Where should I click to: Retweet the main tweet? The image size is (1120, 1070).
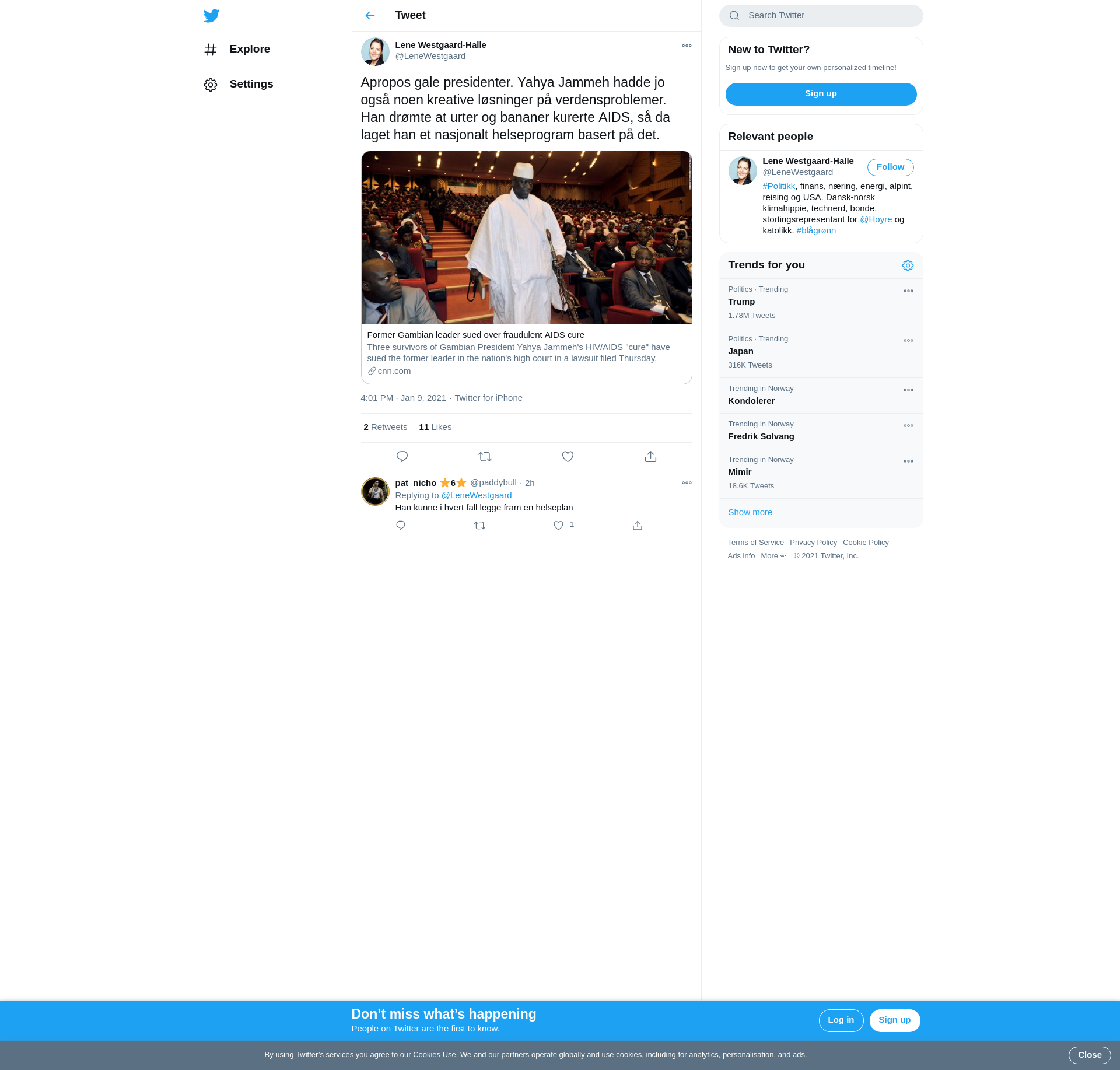point(485,456)
